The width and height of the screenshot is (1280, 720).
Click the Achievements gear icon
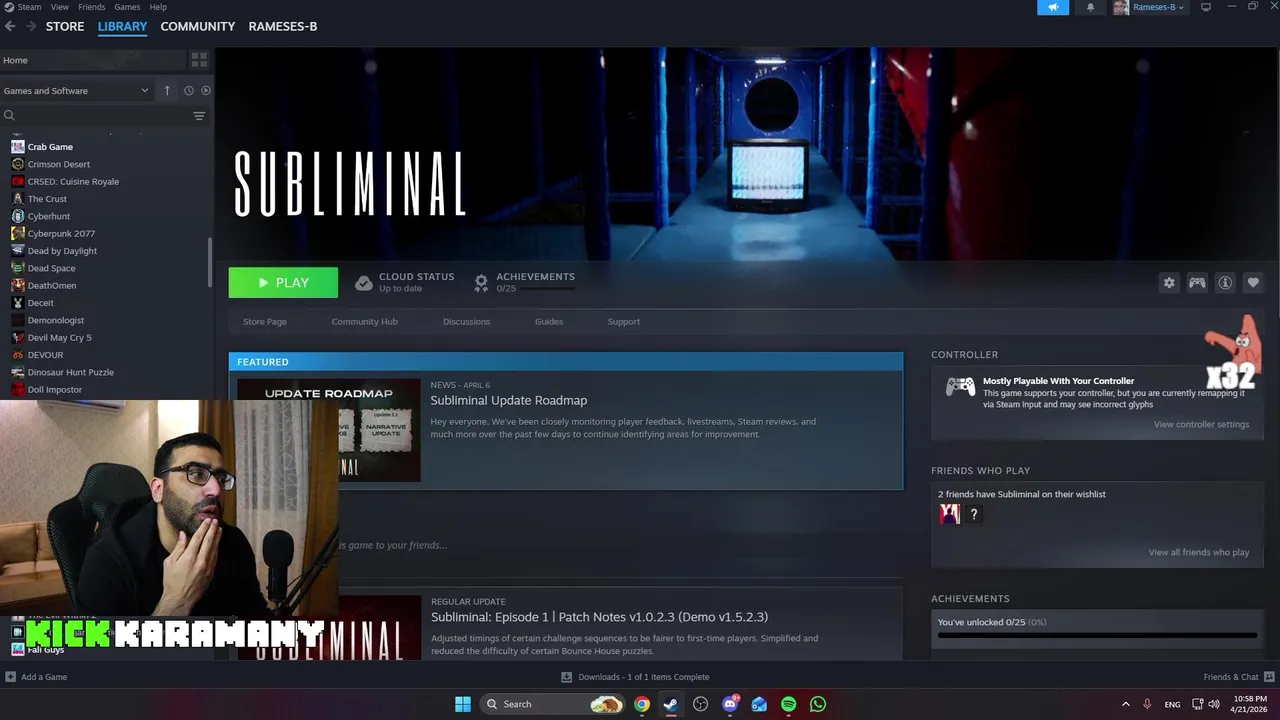click(481, 283)
